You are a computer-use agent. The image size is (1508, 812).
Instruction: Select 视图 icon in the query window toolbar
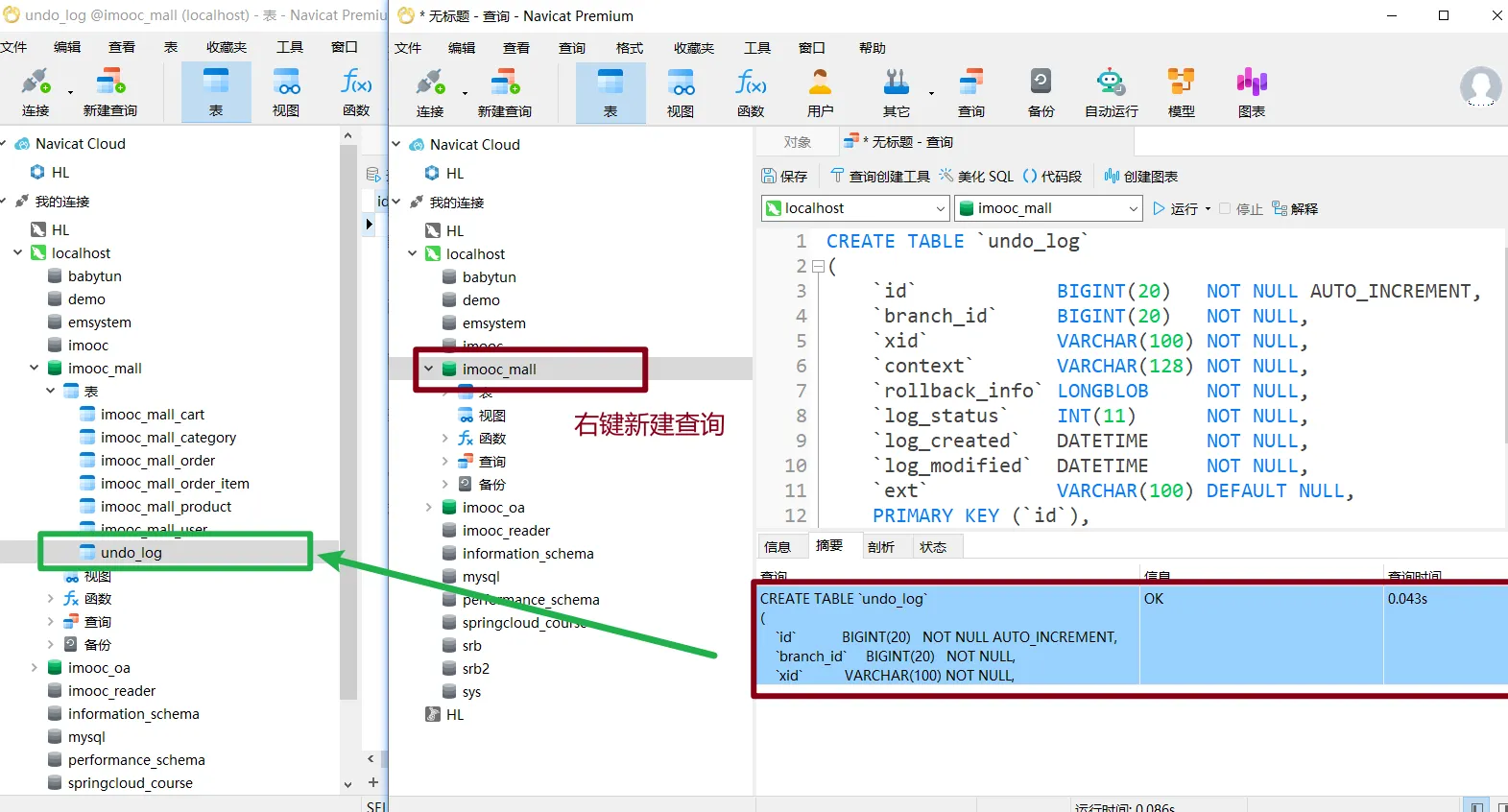tap(681, 83)
